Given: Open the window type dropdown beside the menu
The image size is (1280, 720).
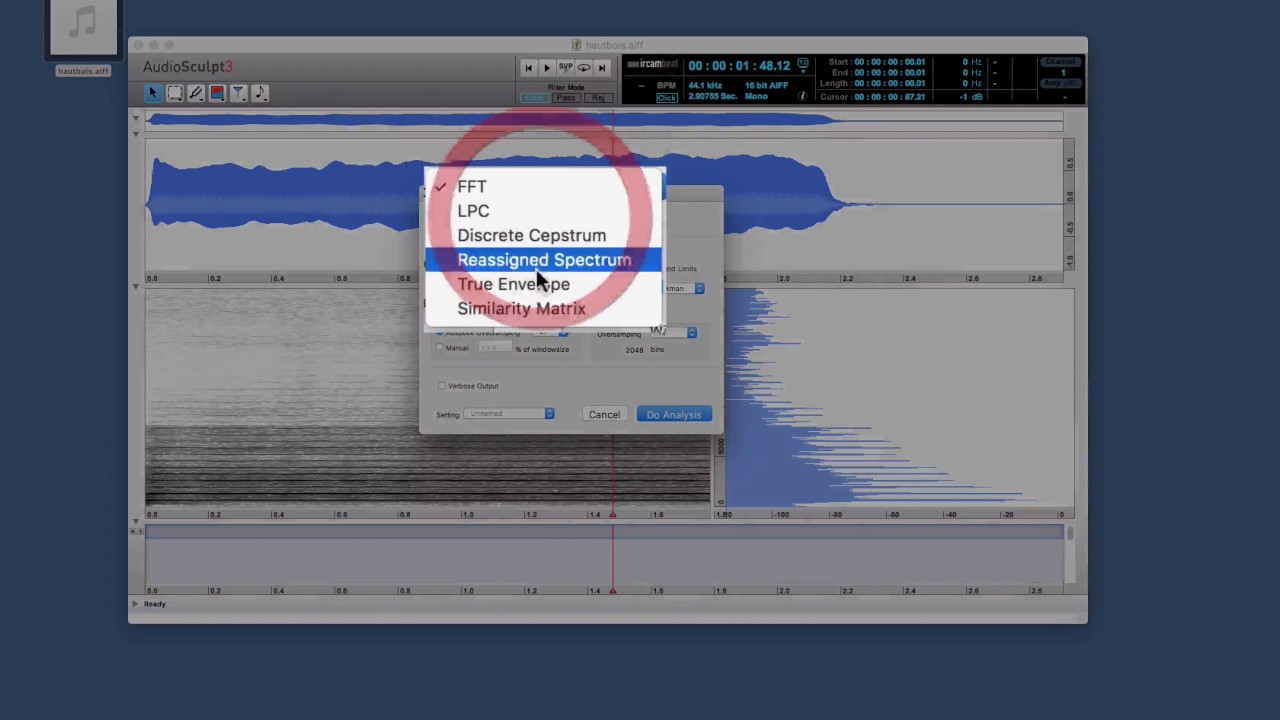Looking at the screenshot, I should 684,288.
